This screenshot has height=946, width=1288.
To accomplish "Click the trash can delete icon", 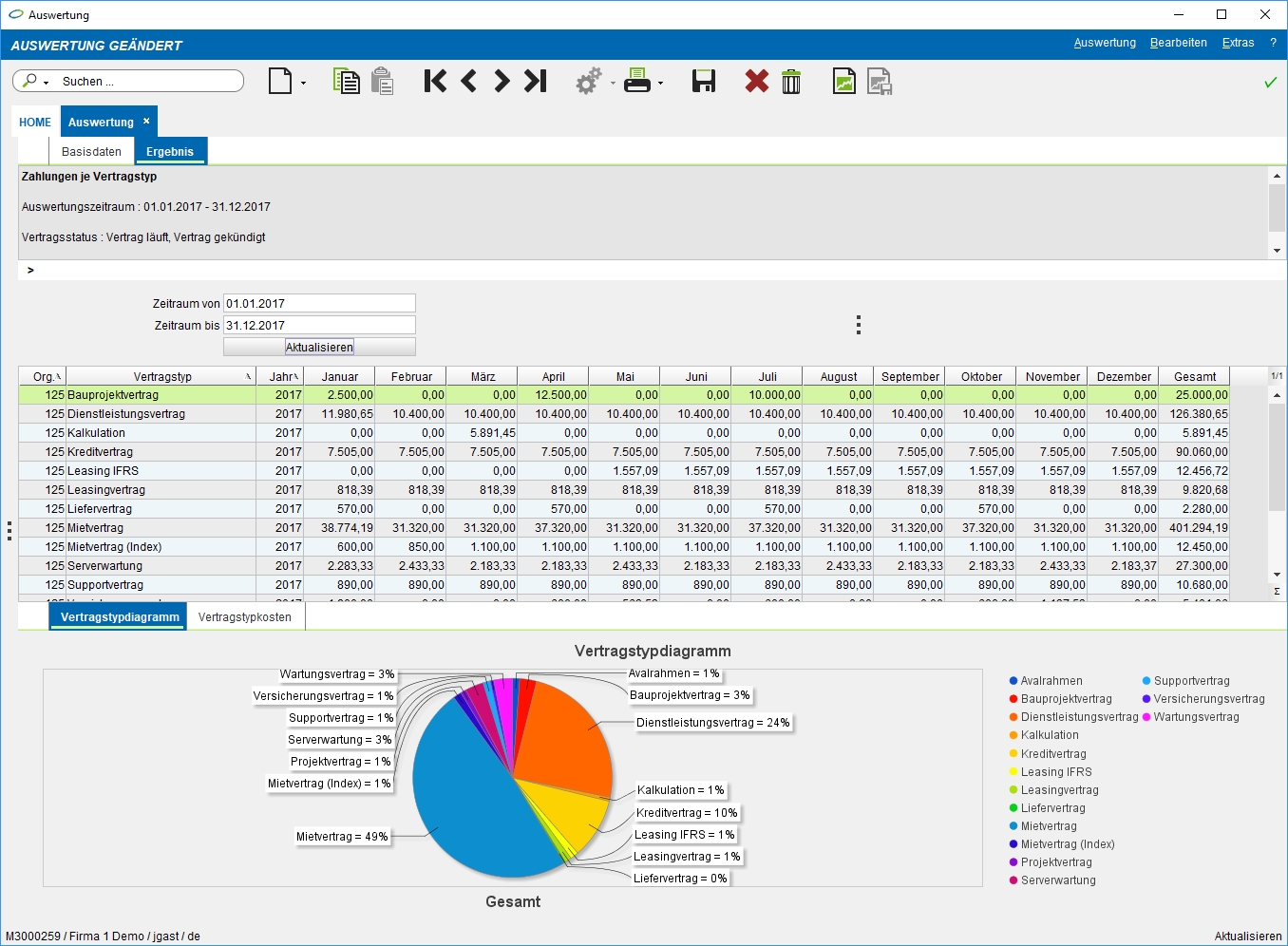I will click(791, 82).
